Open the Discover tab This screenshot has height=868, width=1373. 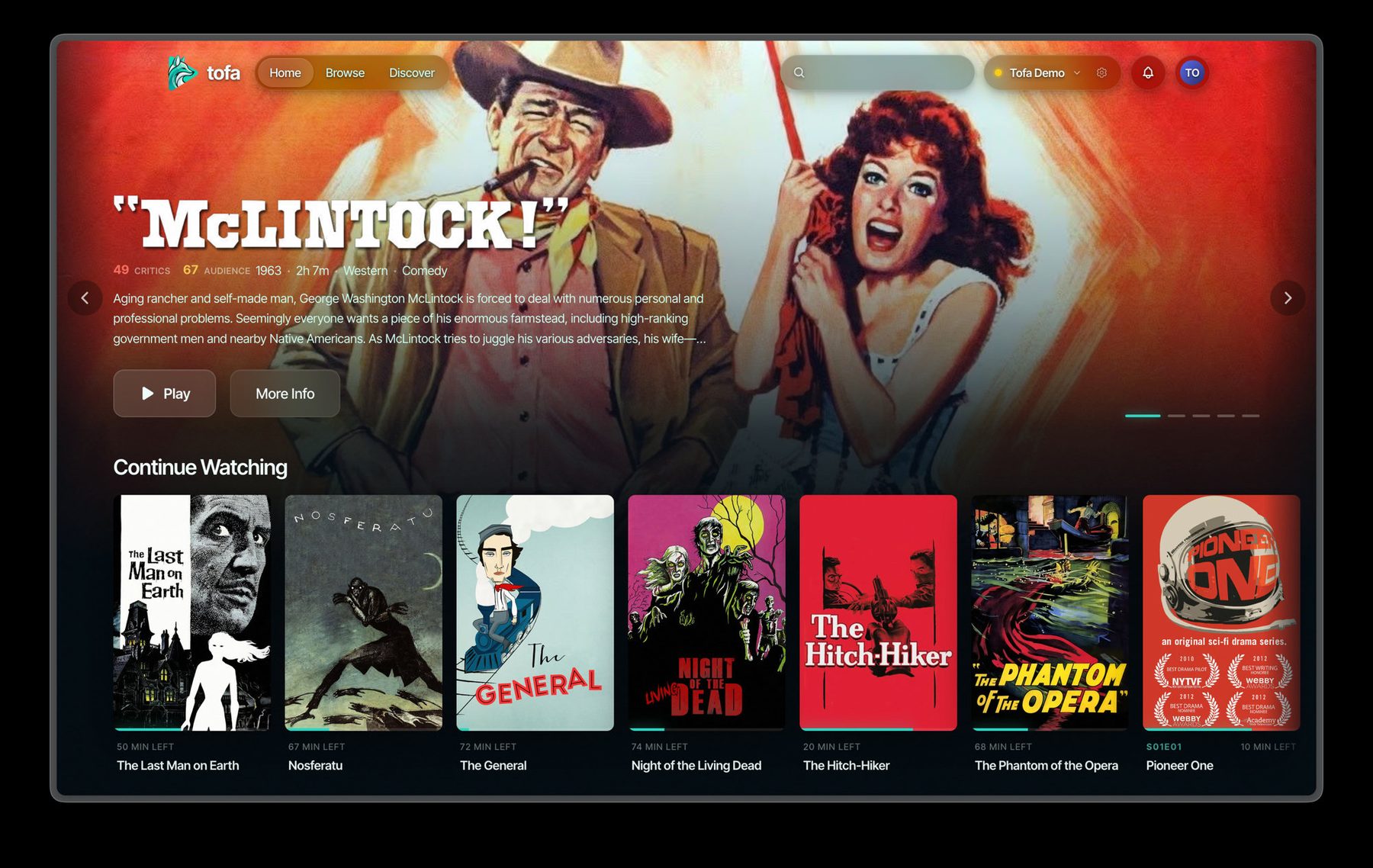click(x=412, y=72)
